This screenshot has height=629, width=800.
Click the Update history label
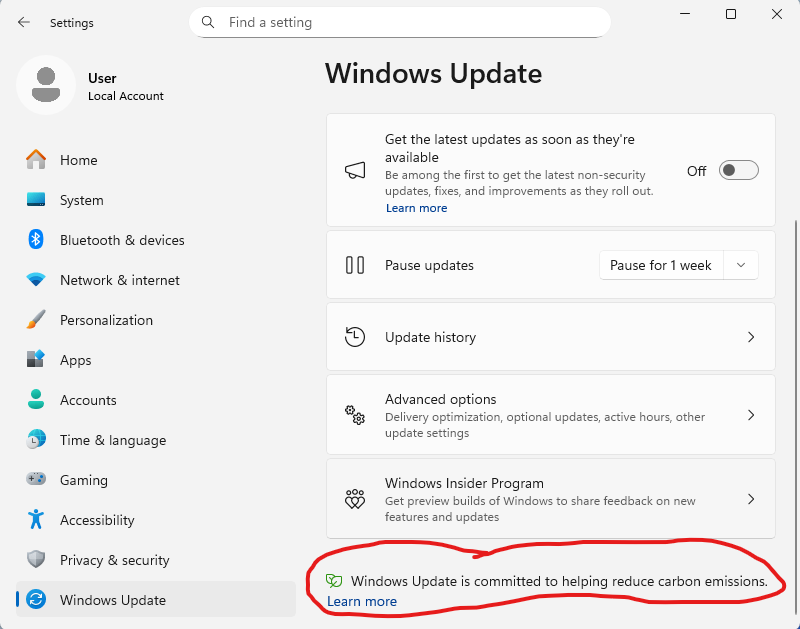click(x=430, y=337)
